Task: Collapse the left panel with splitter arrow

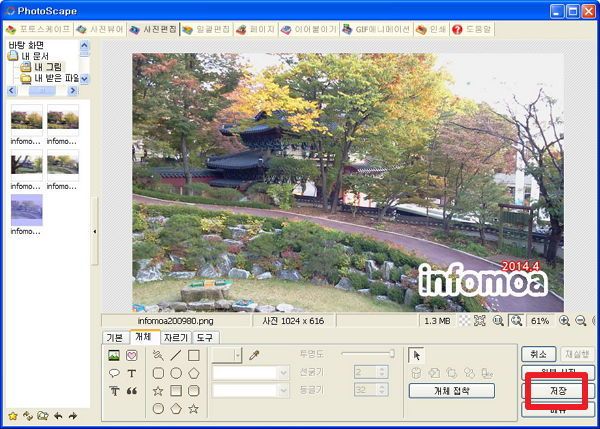Action: coord(95,231)
